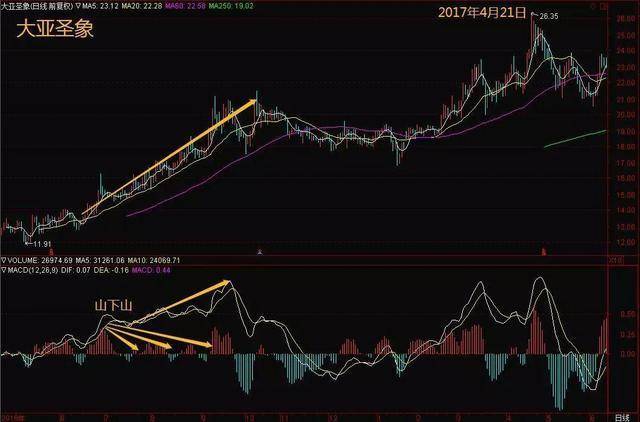Select the green MA250: 19.02 readout
This screenshot has width=640, height=422.
coord(231,7)
